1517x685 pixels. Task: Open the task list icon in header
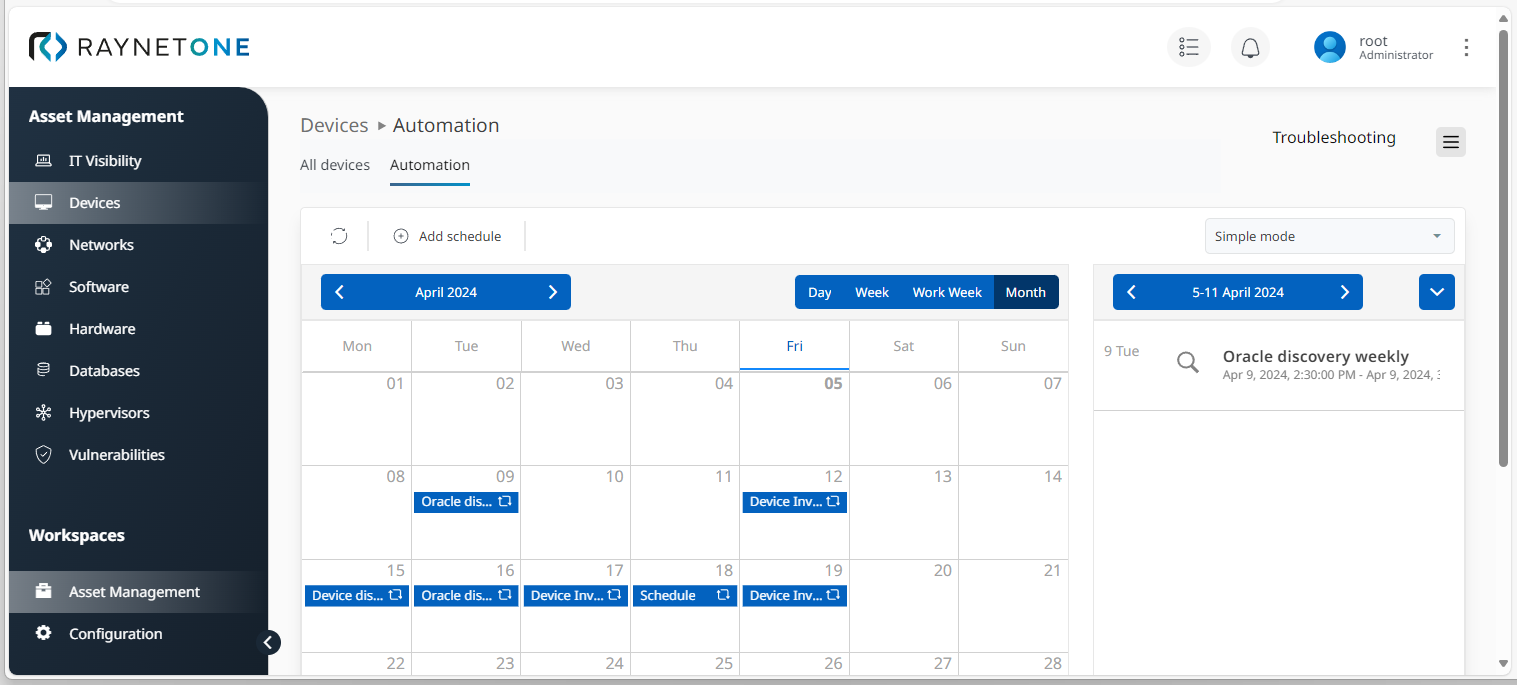tap(1188, 47)
